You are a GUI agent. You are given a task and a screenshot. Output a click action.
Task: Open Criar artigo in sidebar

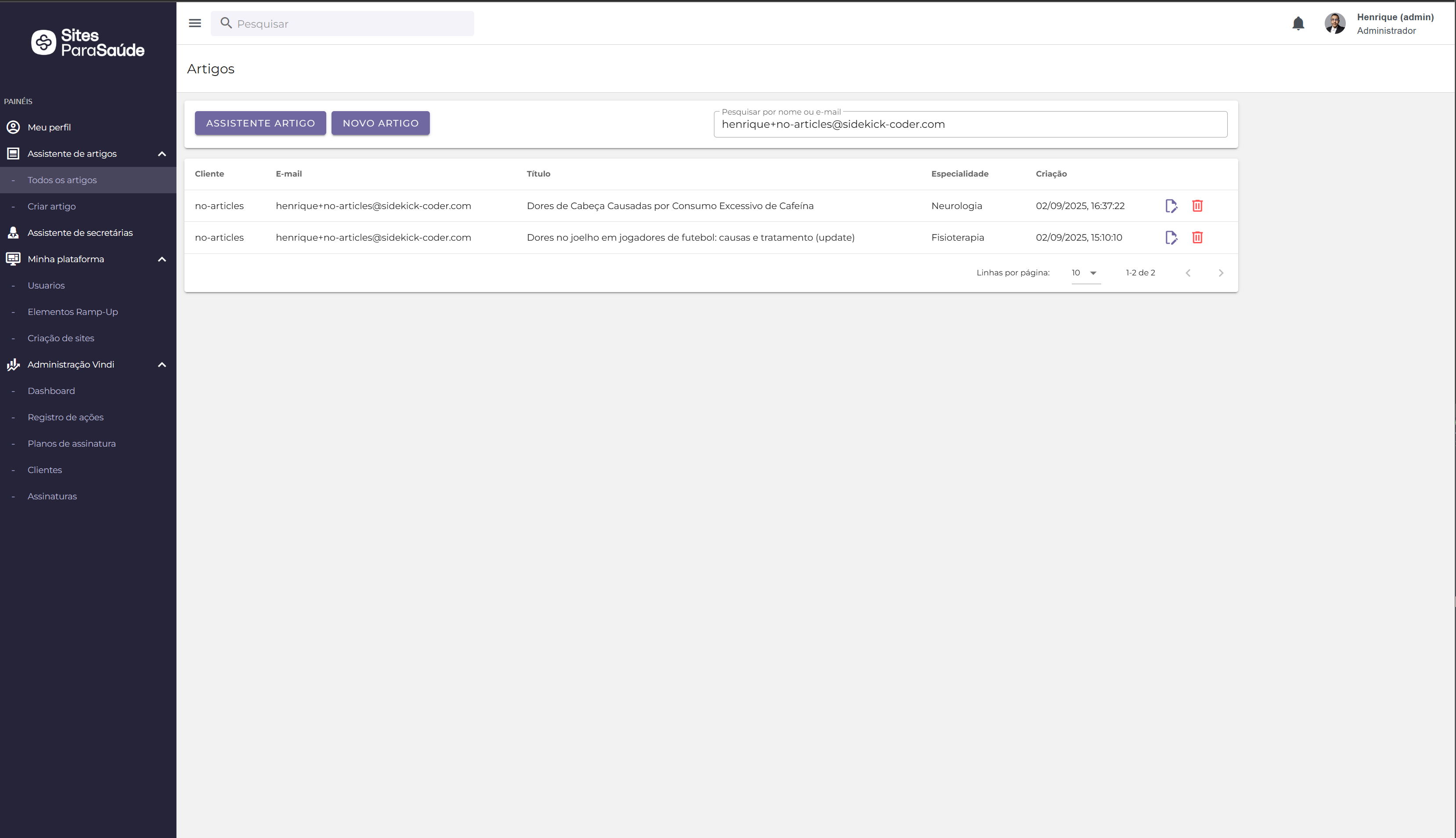[x=88, y=206]
